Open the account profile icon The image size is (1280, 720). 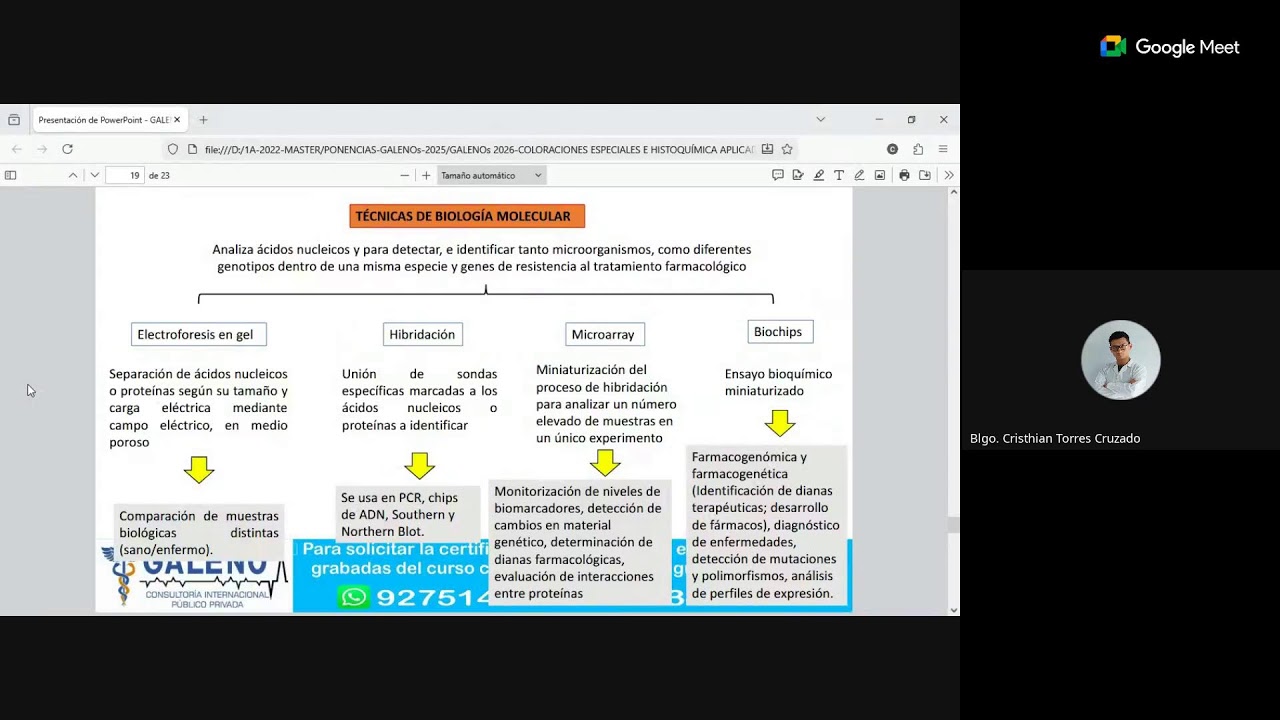pos(893,149)
